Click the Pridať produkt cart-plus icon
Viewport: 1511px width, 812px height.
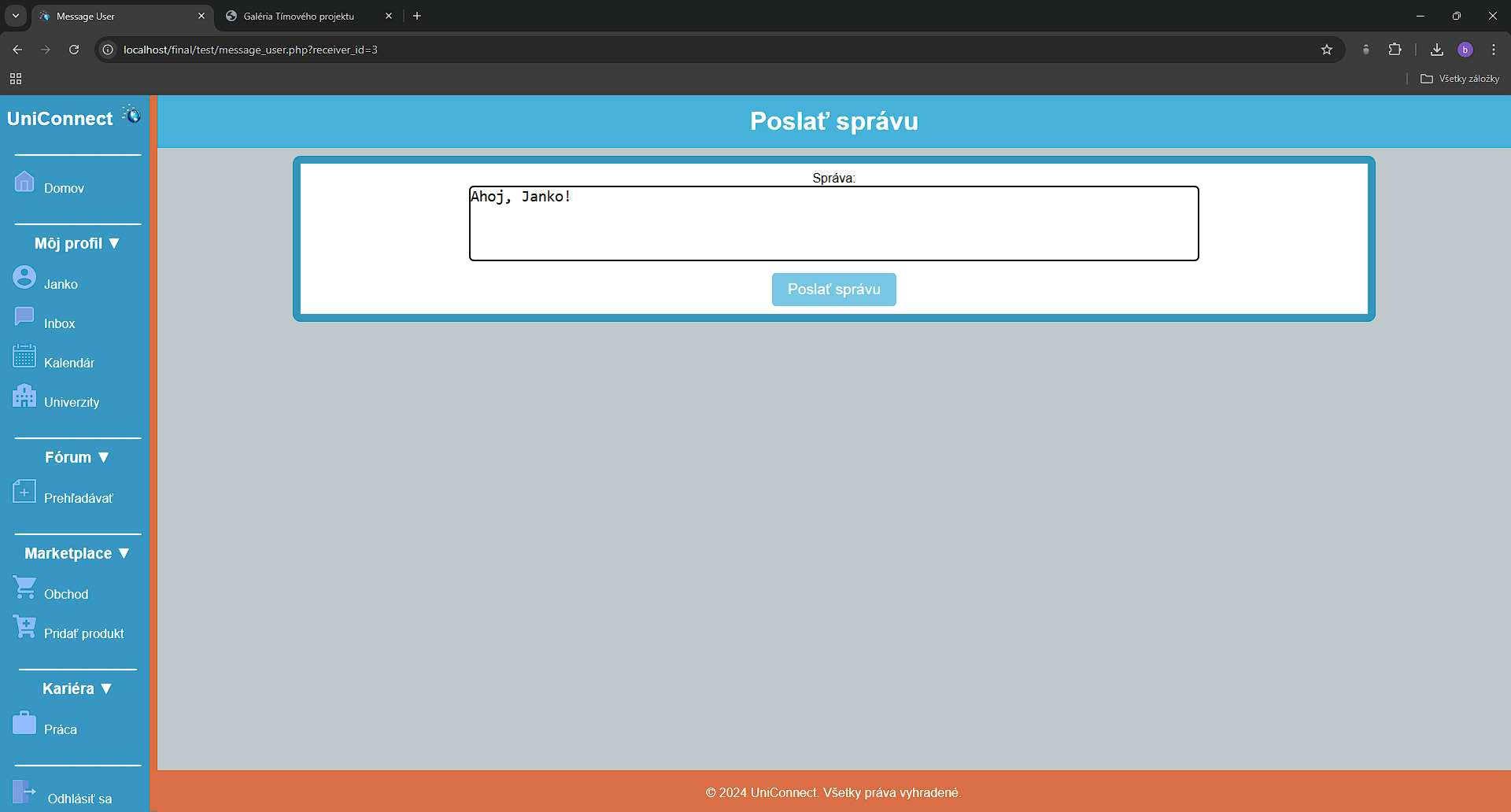(24, 626)
